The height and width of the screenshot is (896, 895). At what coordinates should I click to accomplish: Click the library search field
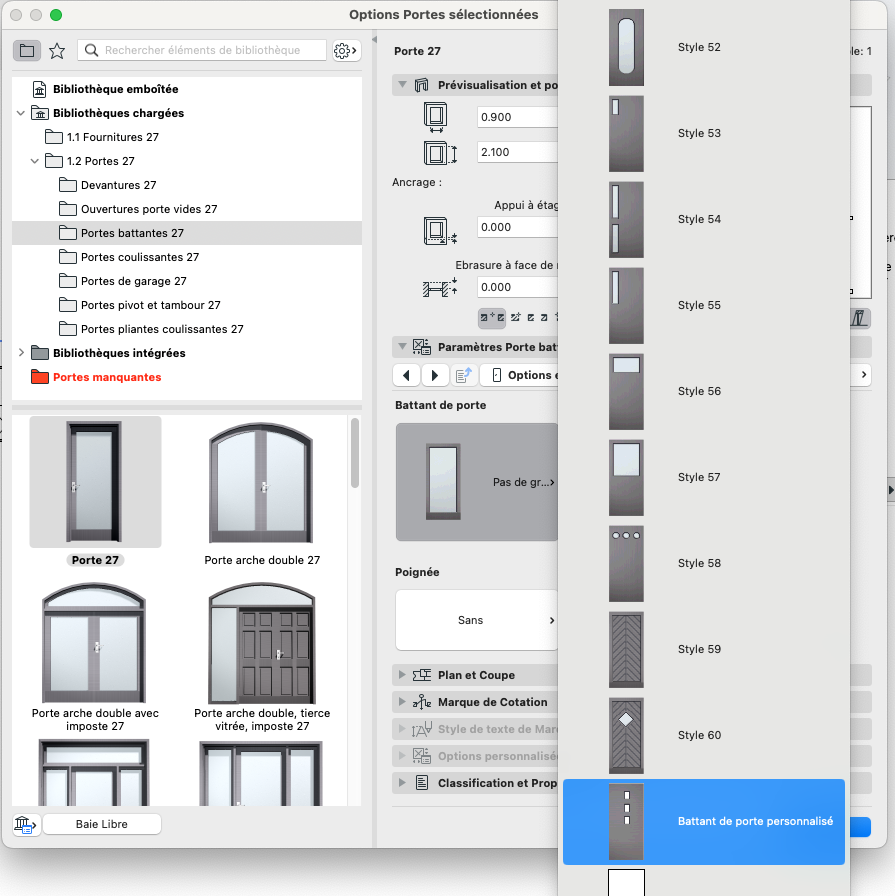pyautogui.click(x=202, y=50)
